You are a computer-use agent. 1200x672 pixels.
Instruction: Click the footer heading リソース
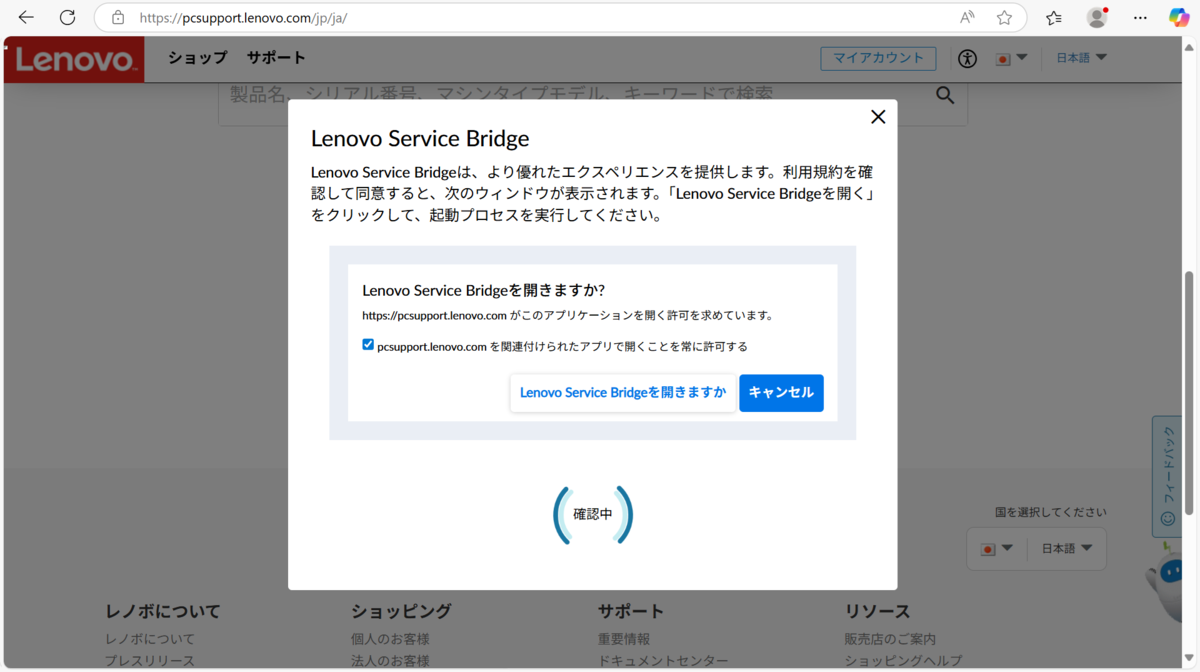pyautogui.click(x=877, y=611)
